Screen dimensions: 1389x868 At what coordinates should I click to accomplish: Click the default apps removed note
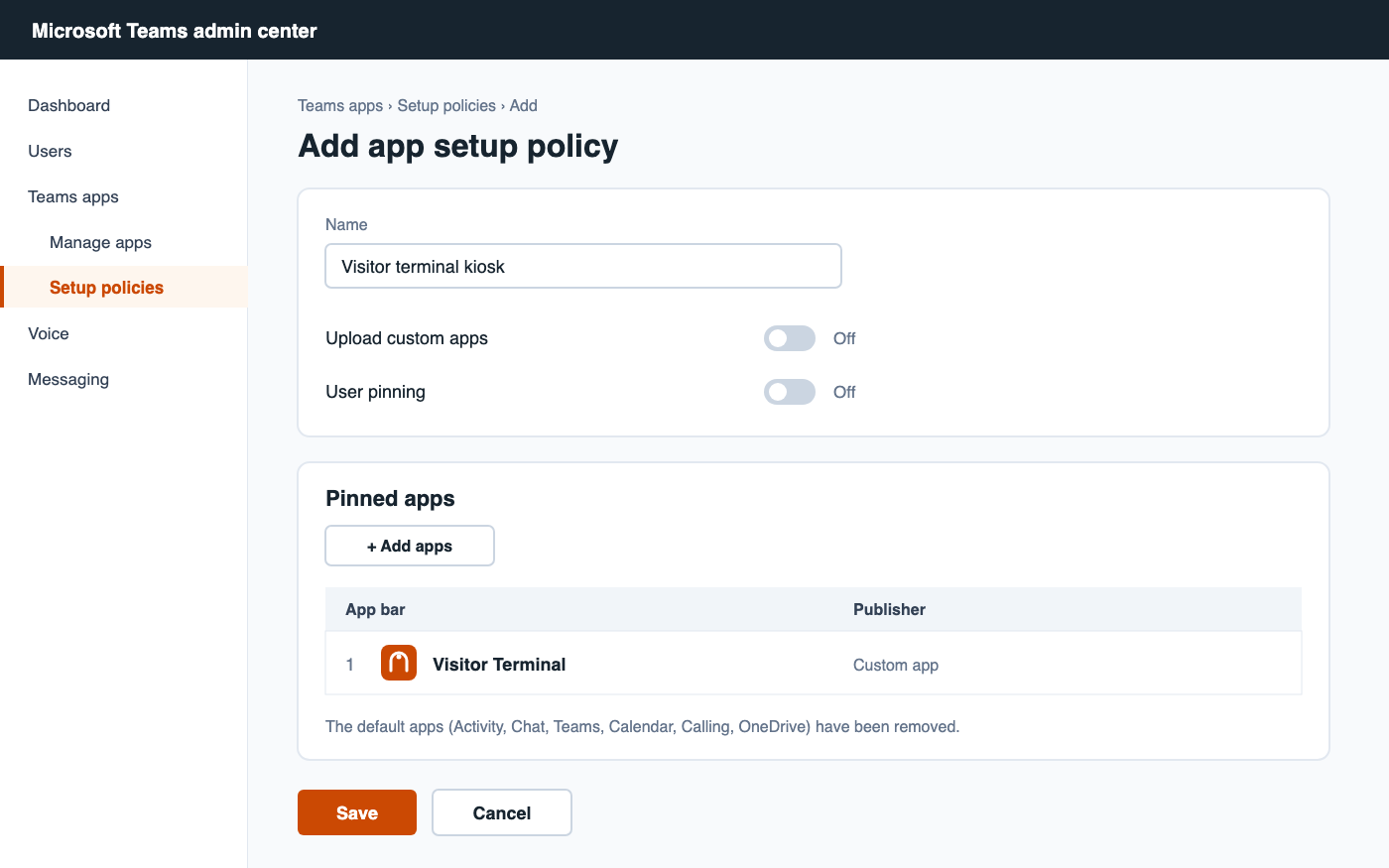pos(643,726)
